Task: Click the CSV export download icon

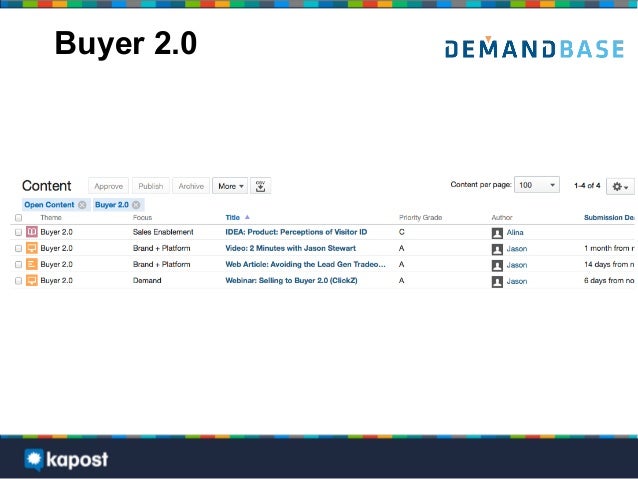Action: pos(260,186)
